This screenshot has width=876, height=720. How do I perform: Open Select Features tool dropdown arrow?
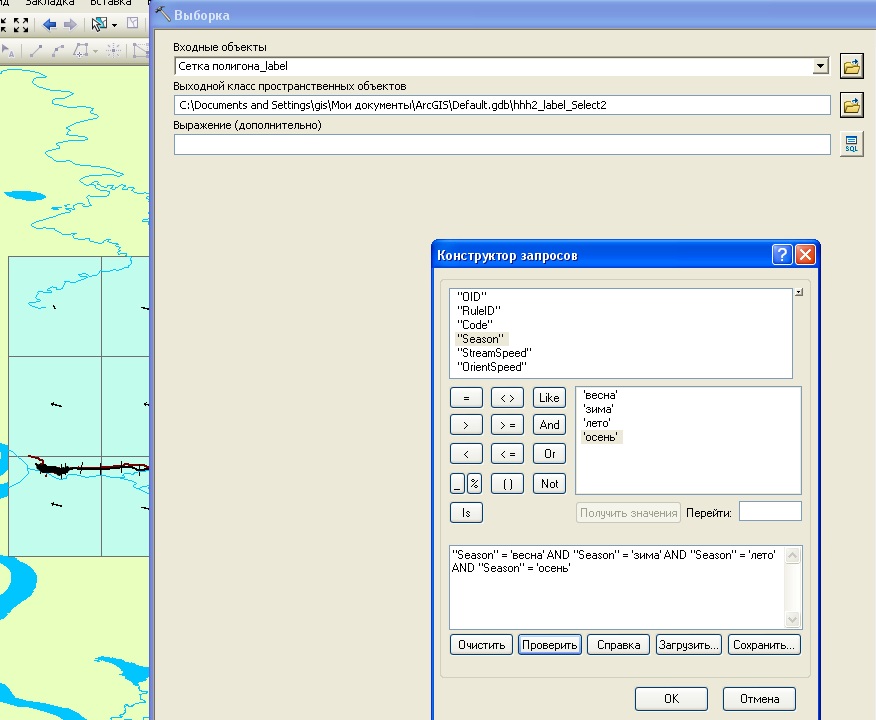click(114, 25)
